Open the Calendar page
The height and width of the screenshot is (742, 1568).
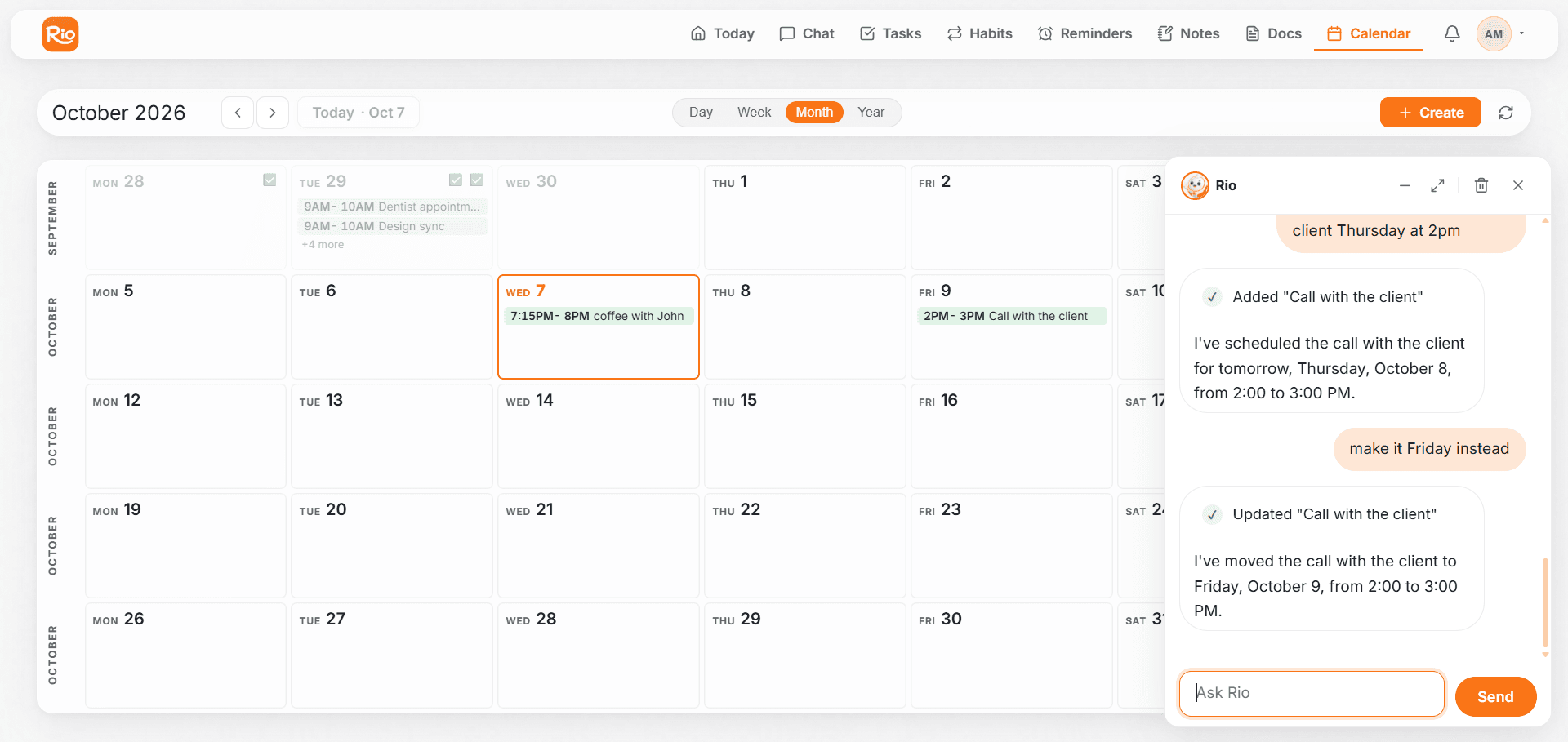[1369, 33]
